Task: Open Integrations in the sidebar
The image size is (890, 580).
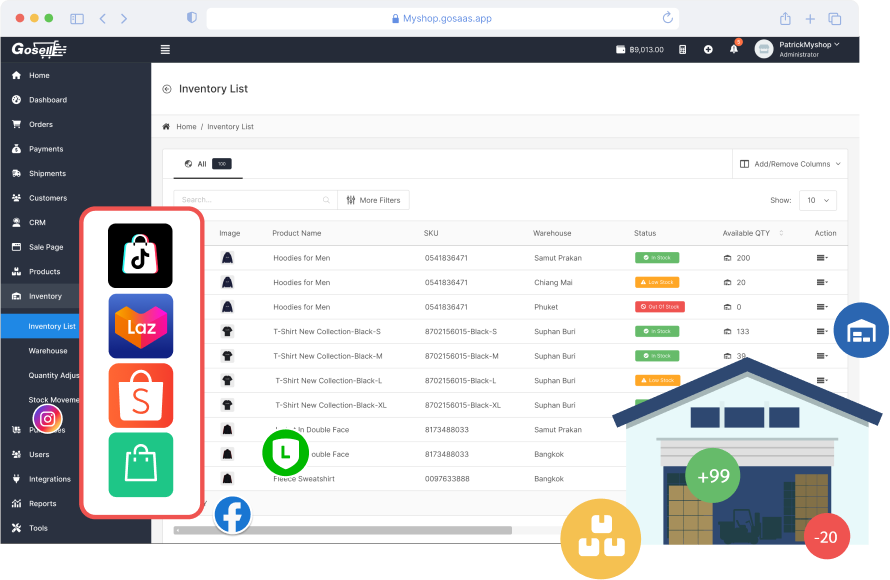Action: [49, 478]
